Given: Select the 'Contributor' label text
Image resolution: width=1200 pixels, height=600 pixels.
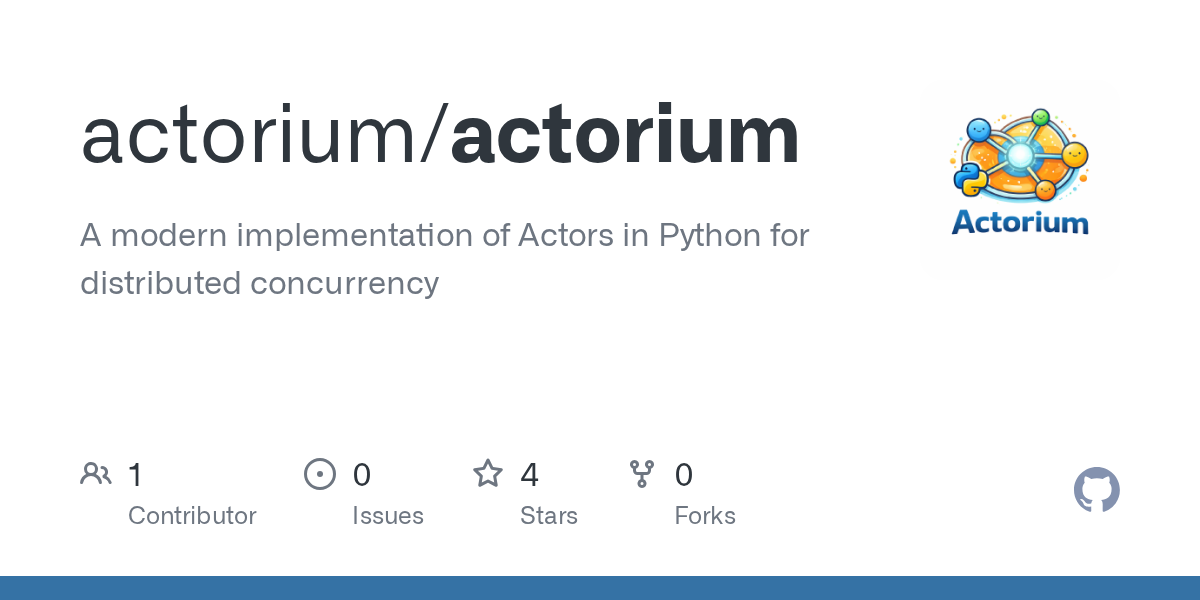Looking at the screenshot, I should point(192,516).
